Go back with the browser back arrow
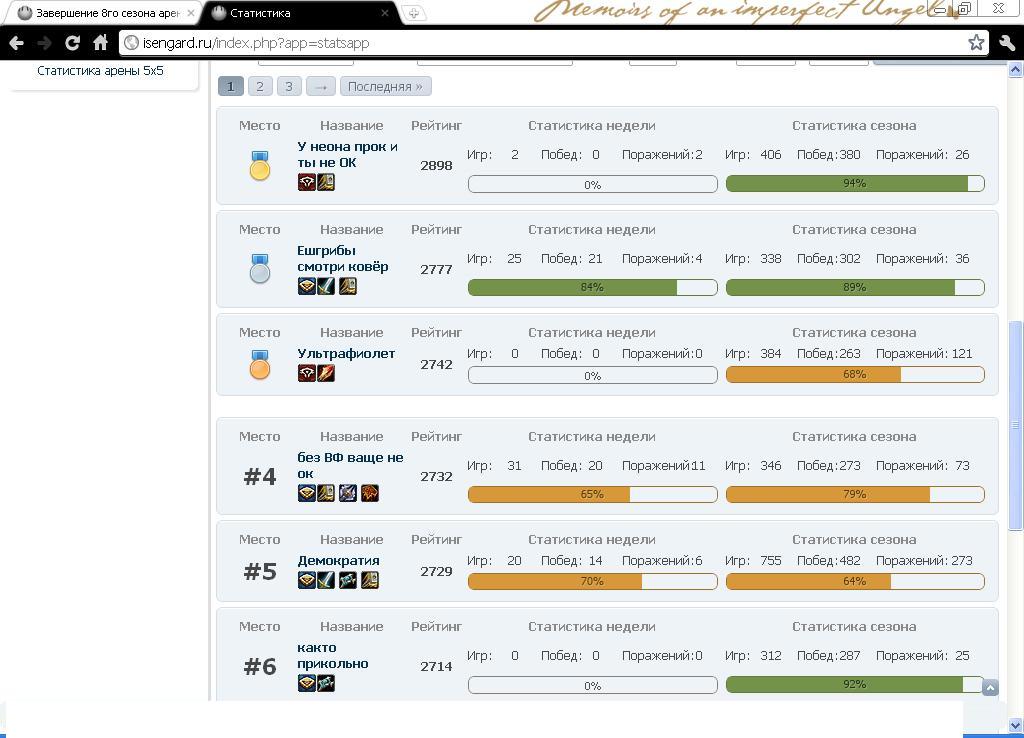The width and height of the screenshot is (1024, 738). (17, 43)
